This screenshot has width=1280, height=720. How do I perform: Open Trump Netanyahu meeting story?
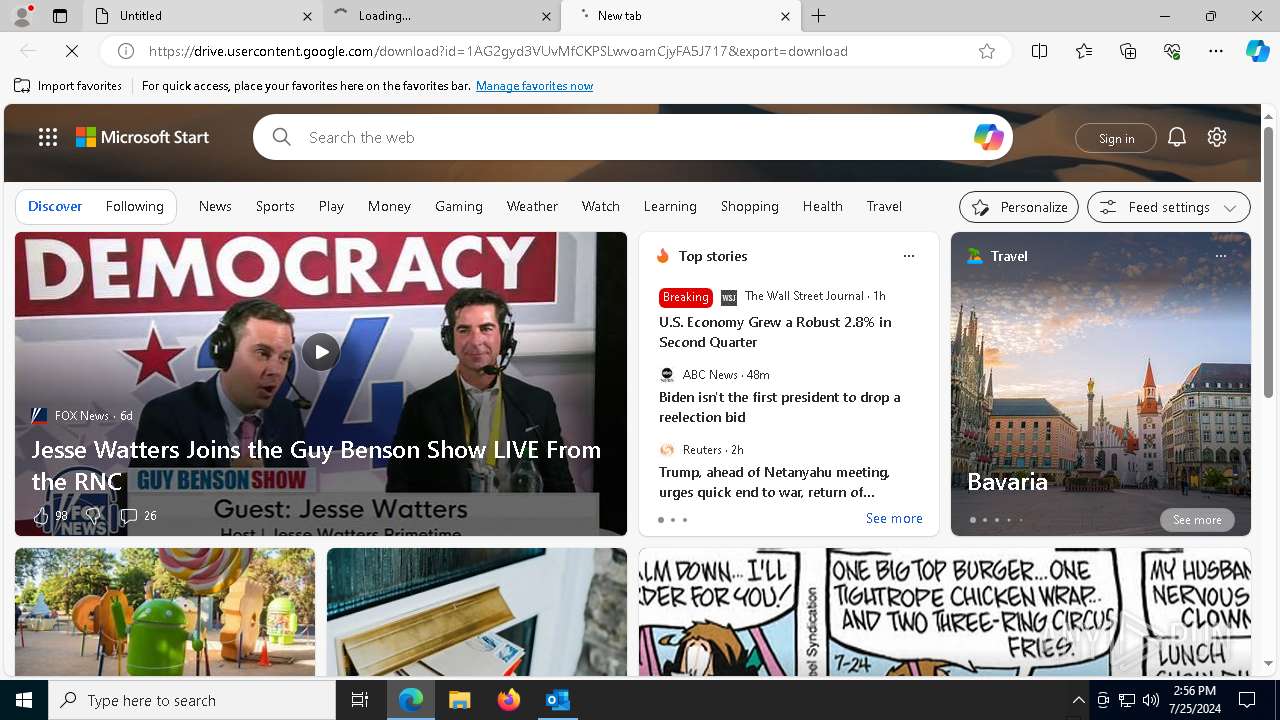(774, 482)
